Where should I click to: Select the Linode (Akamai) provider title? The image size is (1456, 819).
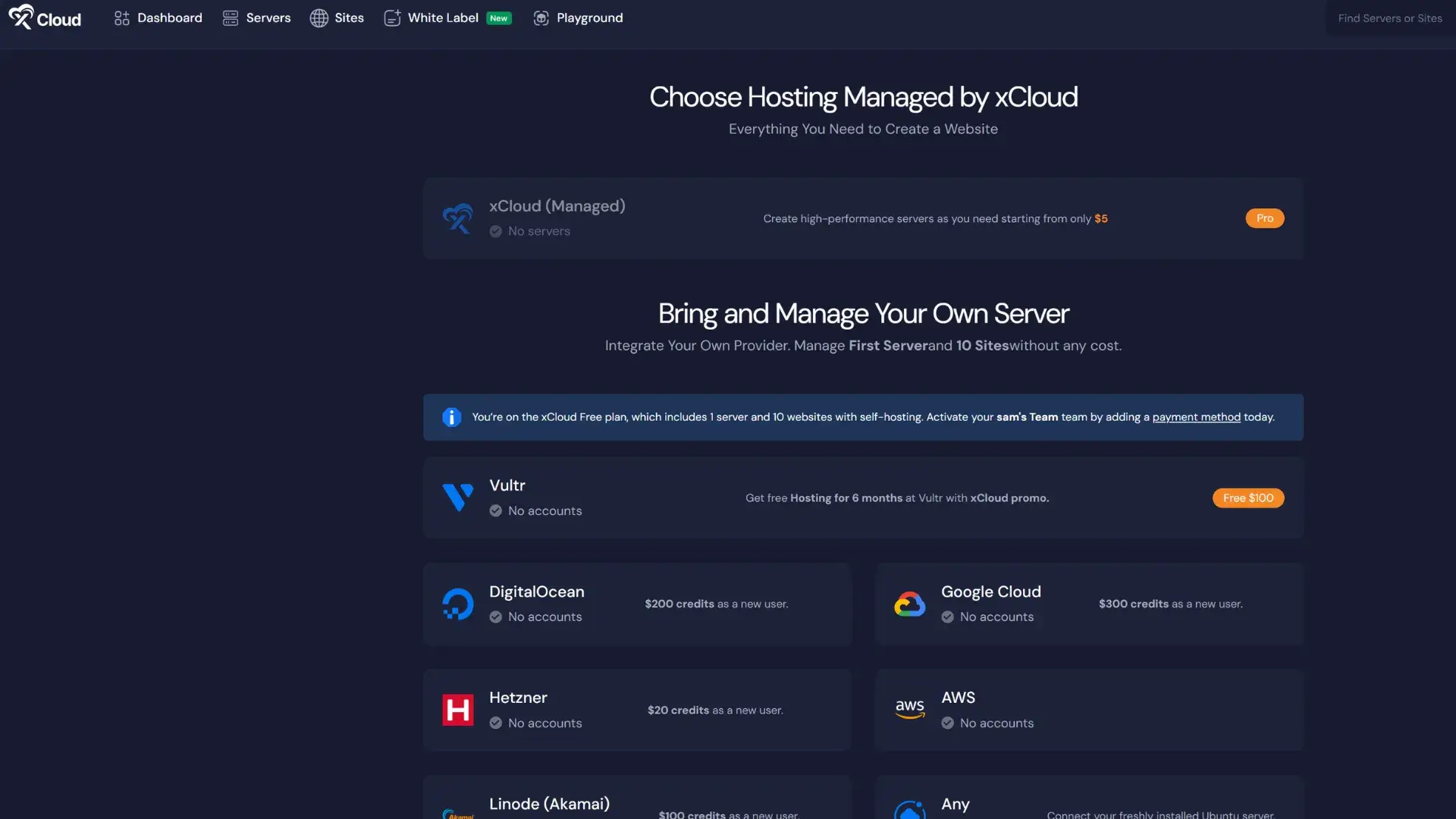click(550, 804)
